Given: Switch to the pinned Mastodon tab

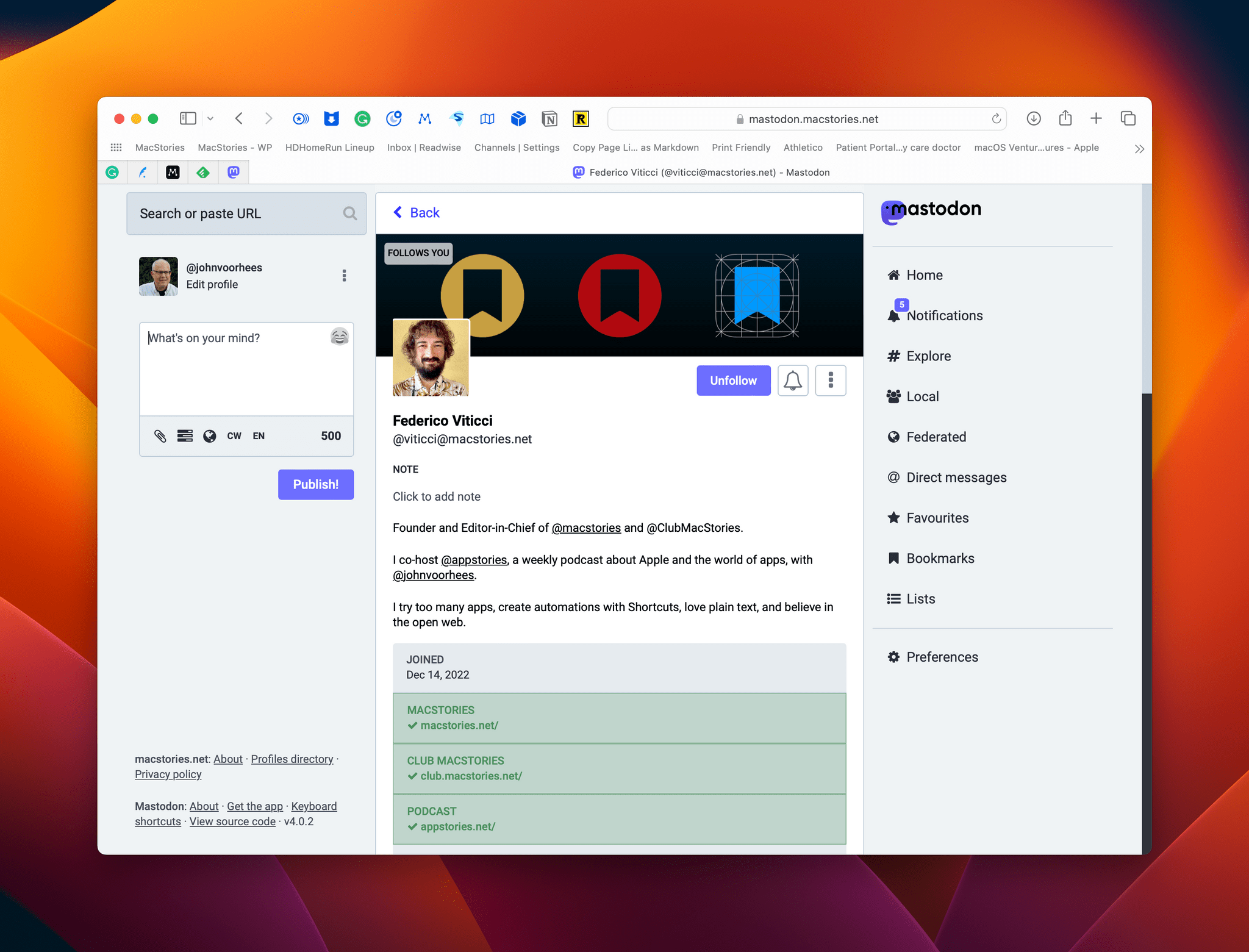Looking at the screenshot, I should tap(234, 173).
